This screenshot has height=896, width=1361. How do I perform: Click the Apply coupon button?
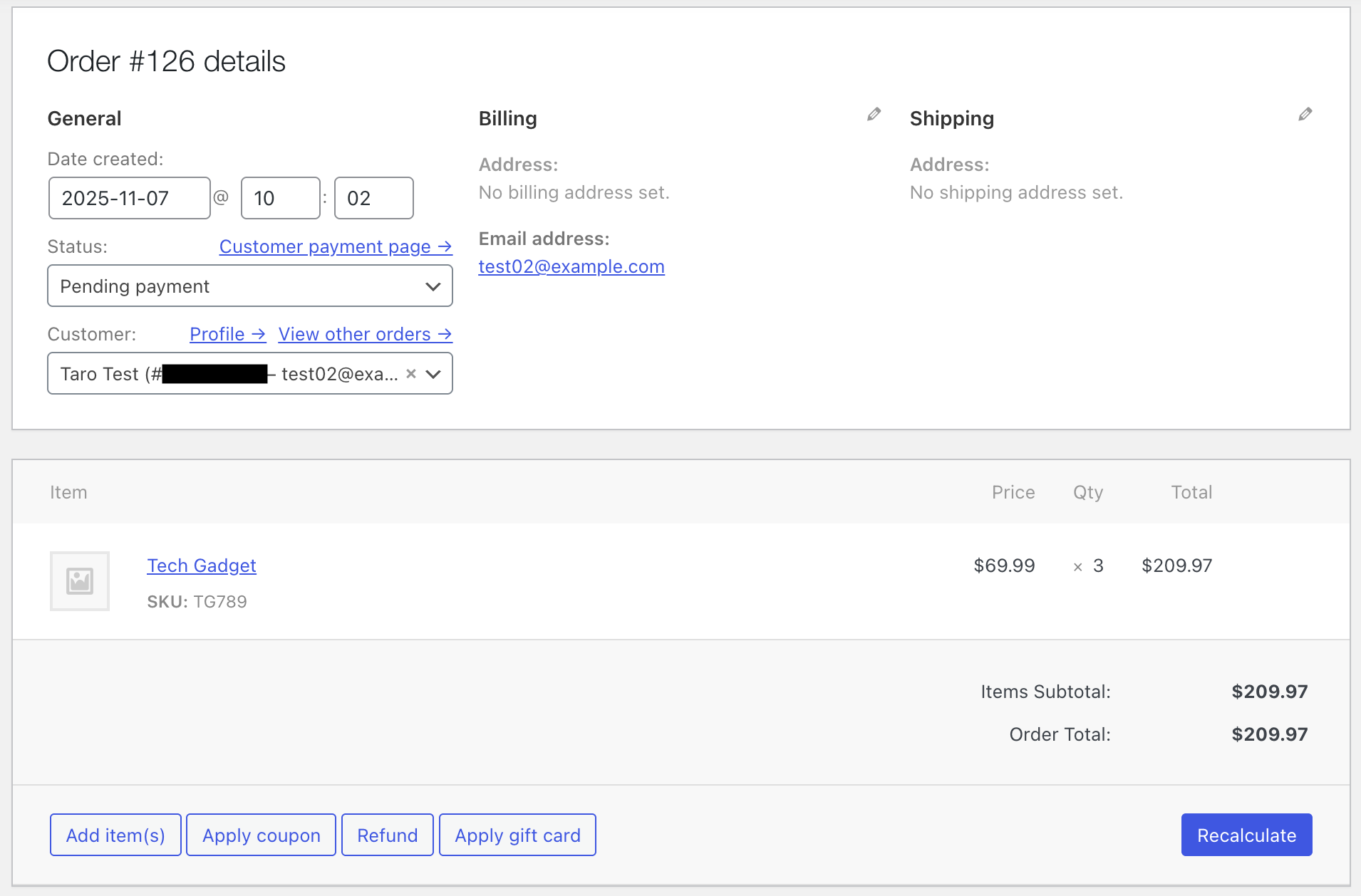(x=261, y=835)
